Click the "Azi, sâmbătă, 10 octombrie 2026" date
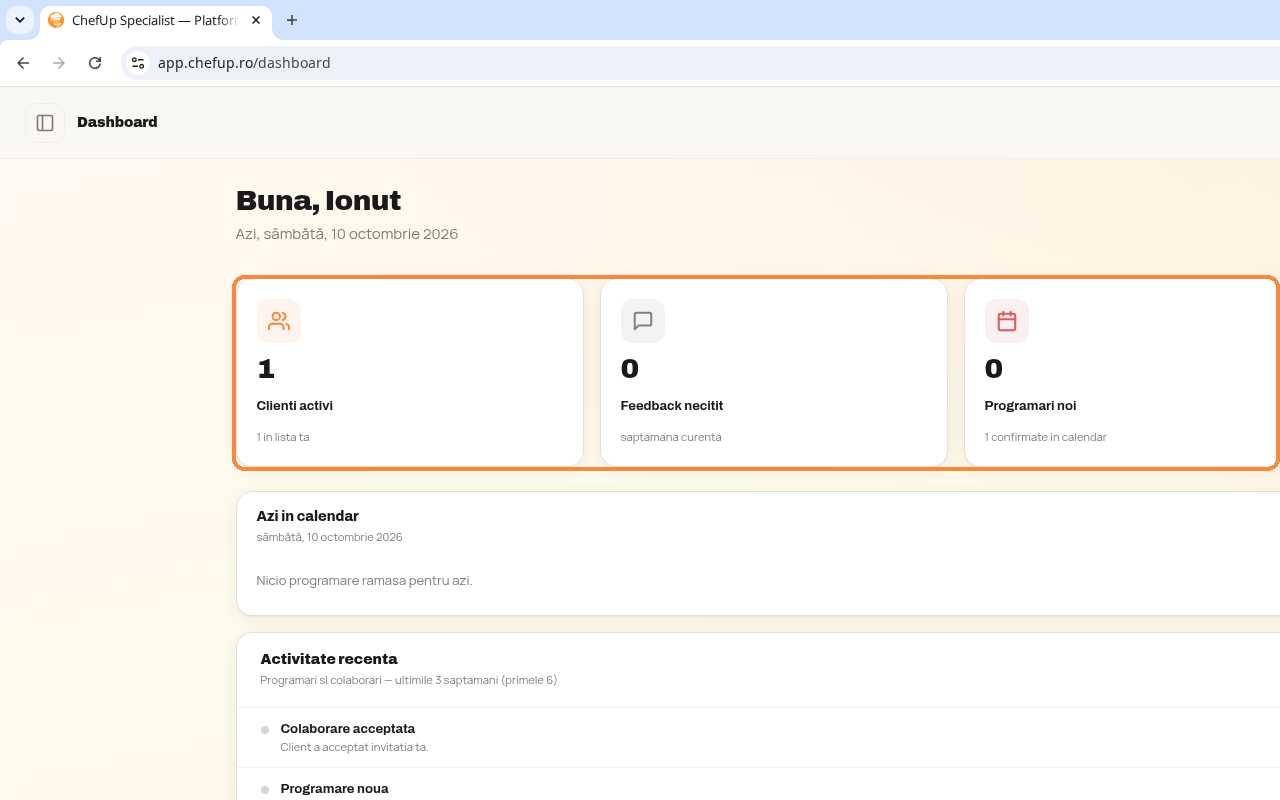The width and height of the screenshot is (1280, 800). pyautogui.click(x=347, y=234)
